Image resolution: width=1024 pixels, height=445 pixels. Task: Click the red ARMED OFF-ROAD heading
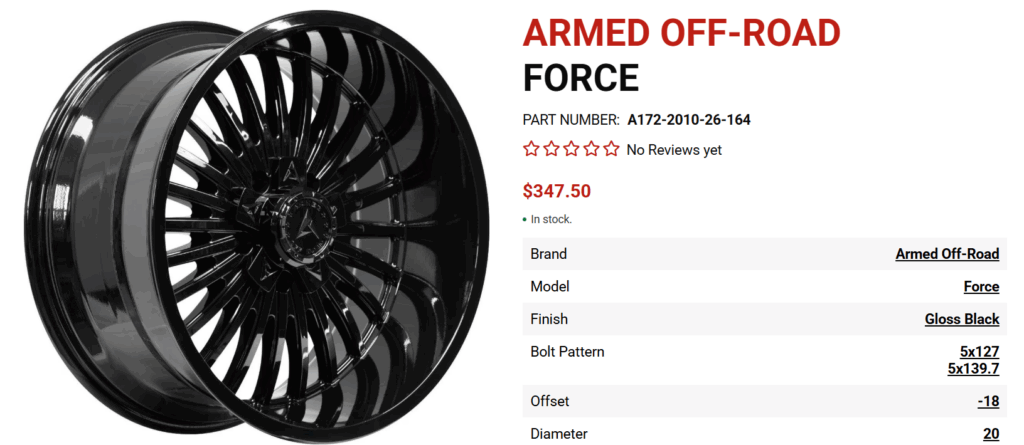coord(681,33)
